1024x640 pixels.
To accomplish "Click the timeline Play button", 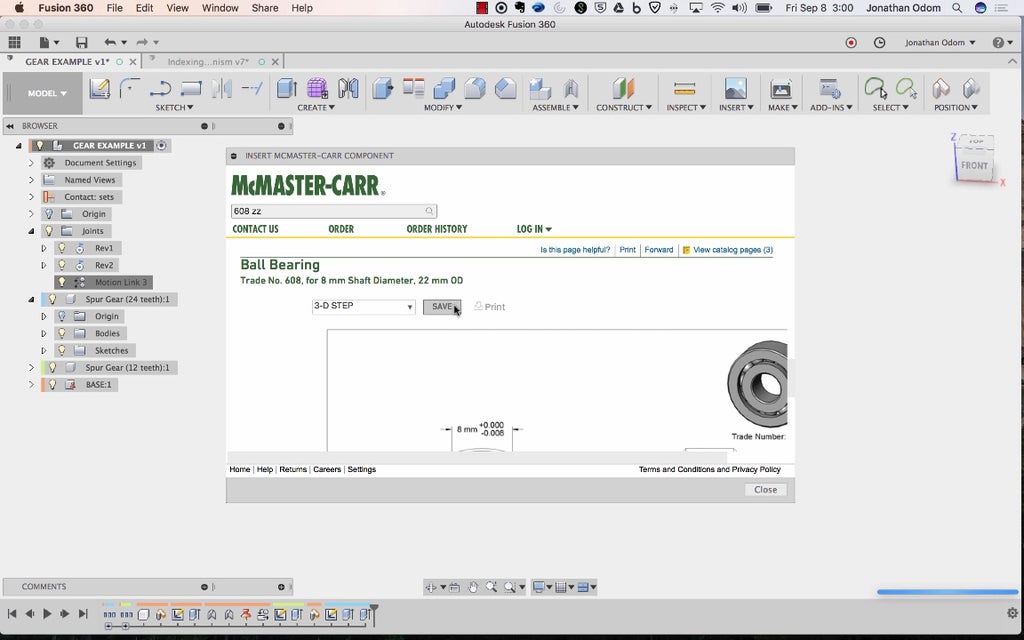I will pos(47,614).
